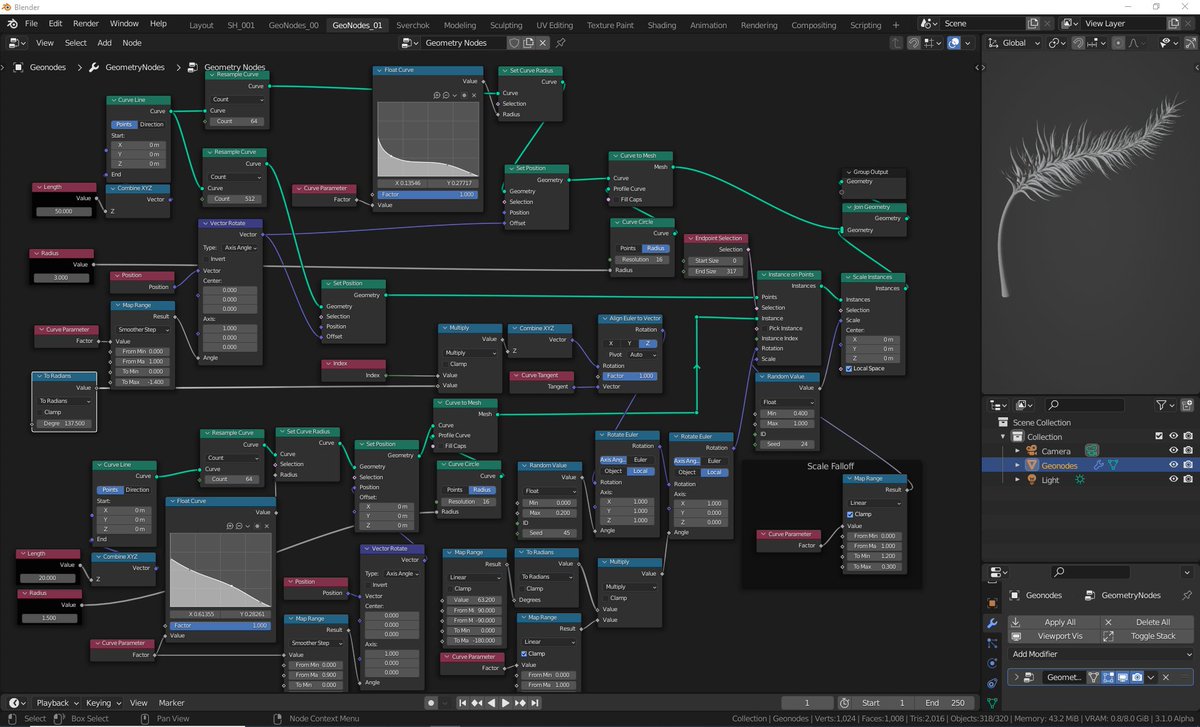This screenshot has height=727, width=1200.
Task: Open the Render menu
Action: (86, 23)
